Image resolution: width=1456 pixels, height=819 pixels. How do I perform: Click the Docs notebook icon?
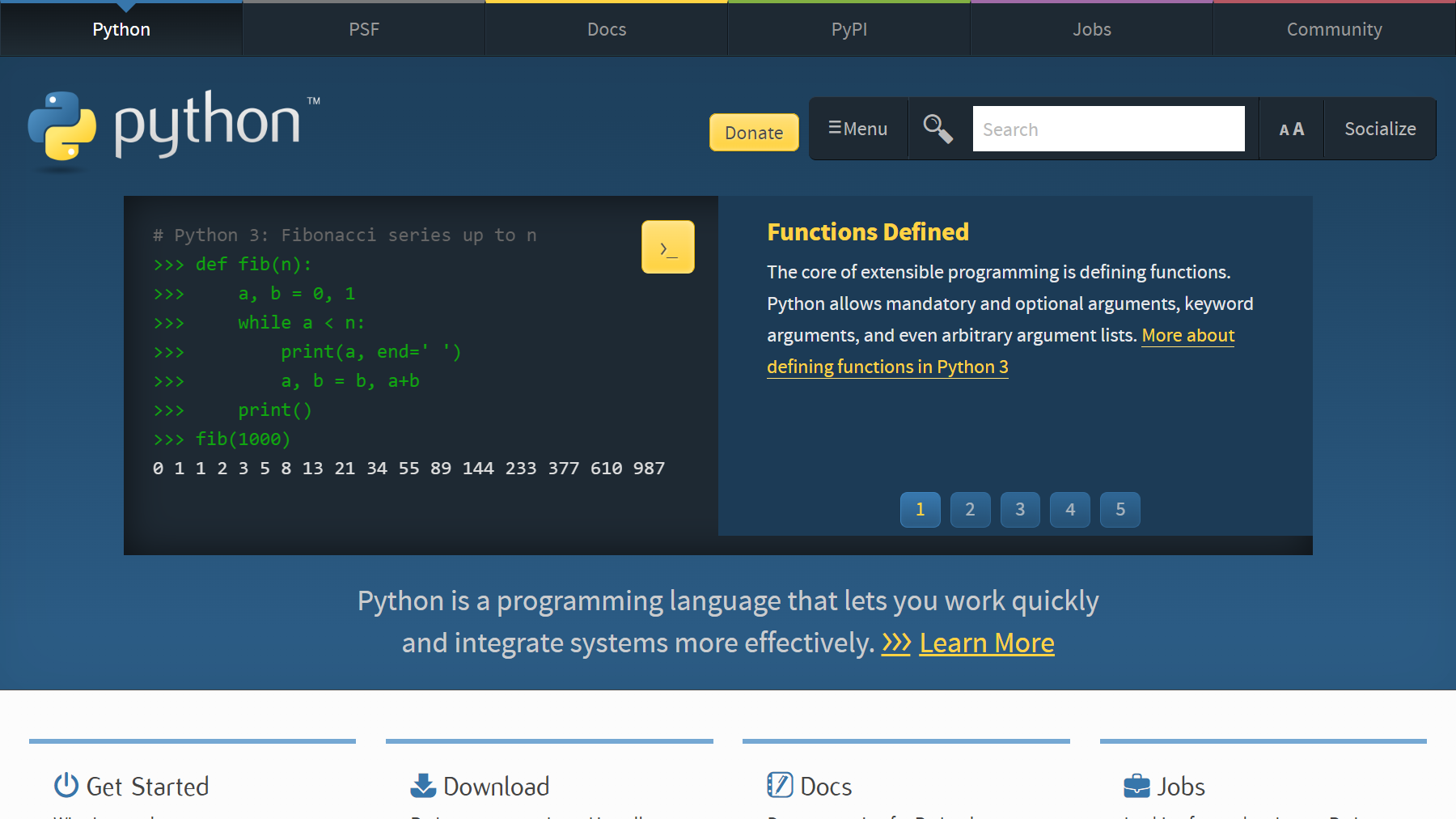(x=778, y=784)
